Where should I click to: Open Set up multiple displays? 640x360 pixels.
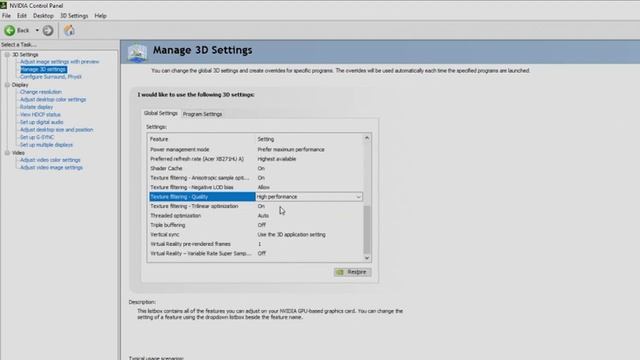46,145
